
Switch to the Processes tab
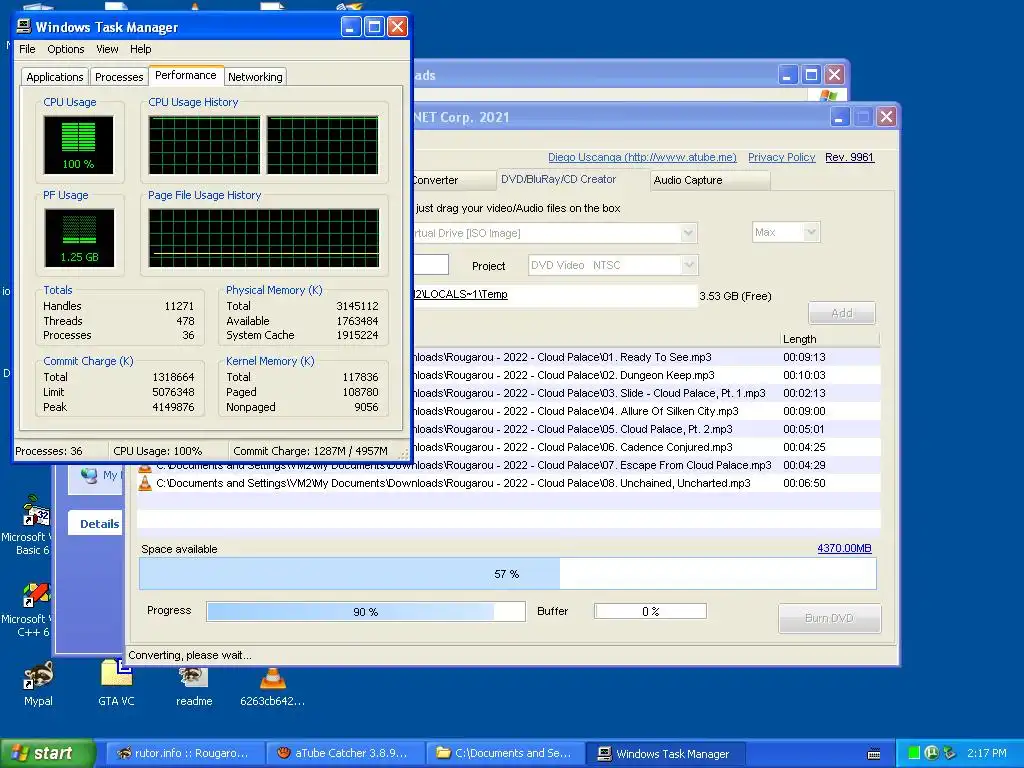click(119, 77)
